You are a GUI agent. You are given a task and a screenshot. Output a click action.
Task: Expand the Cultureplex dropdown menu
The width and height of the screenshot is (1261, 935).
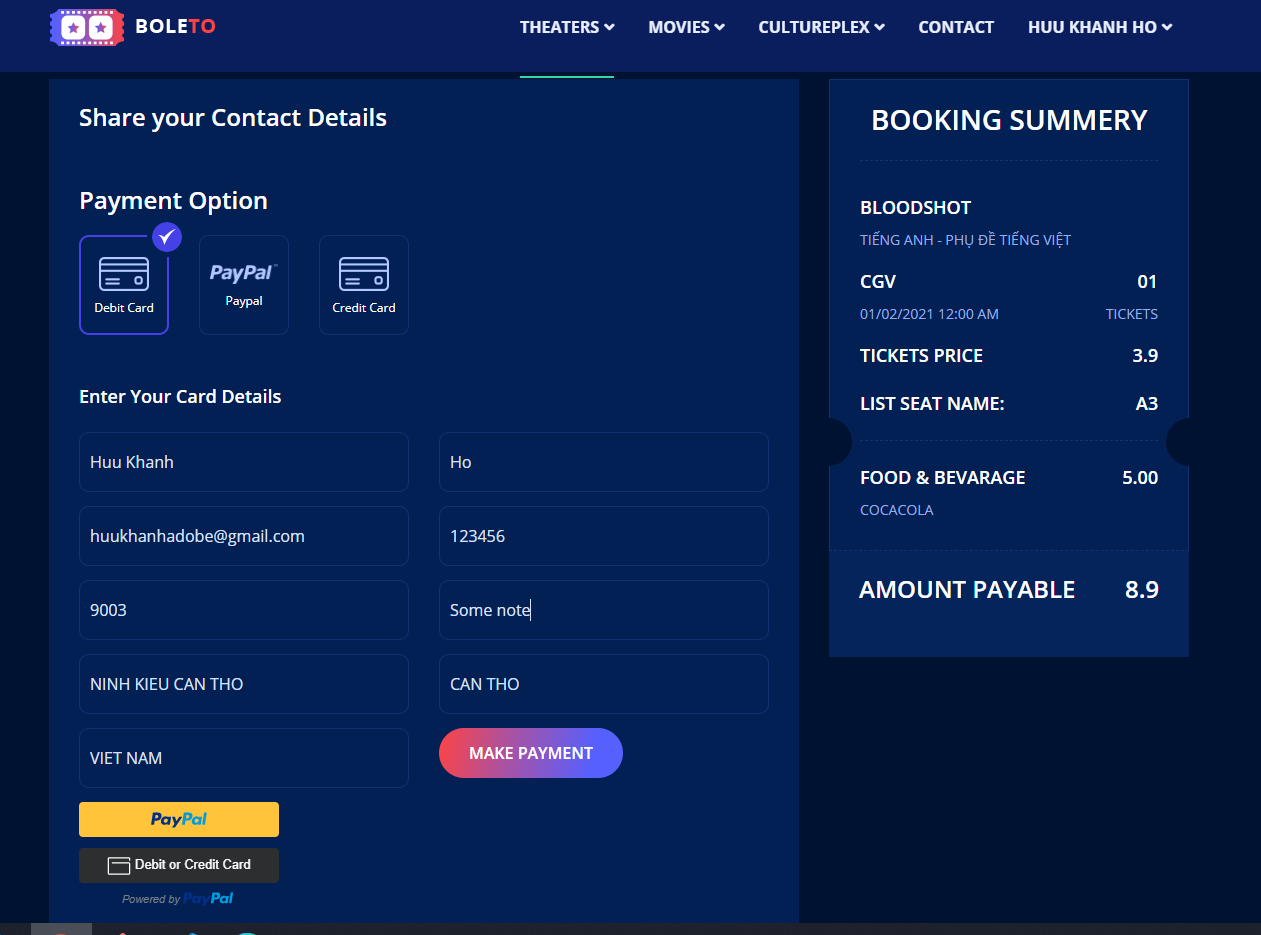point(821,27)
